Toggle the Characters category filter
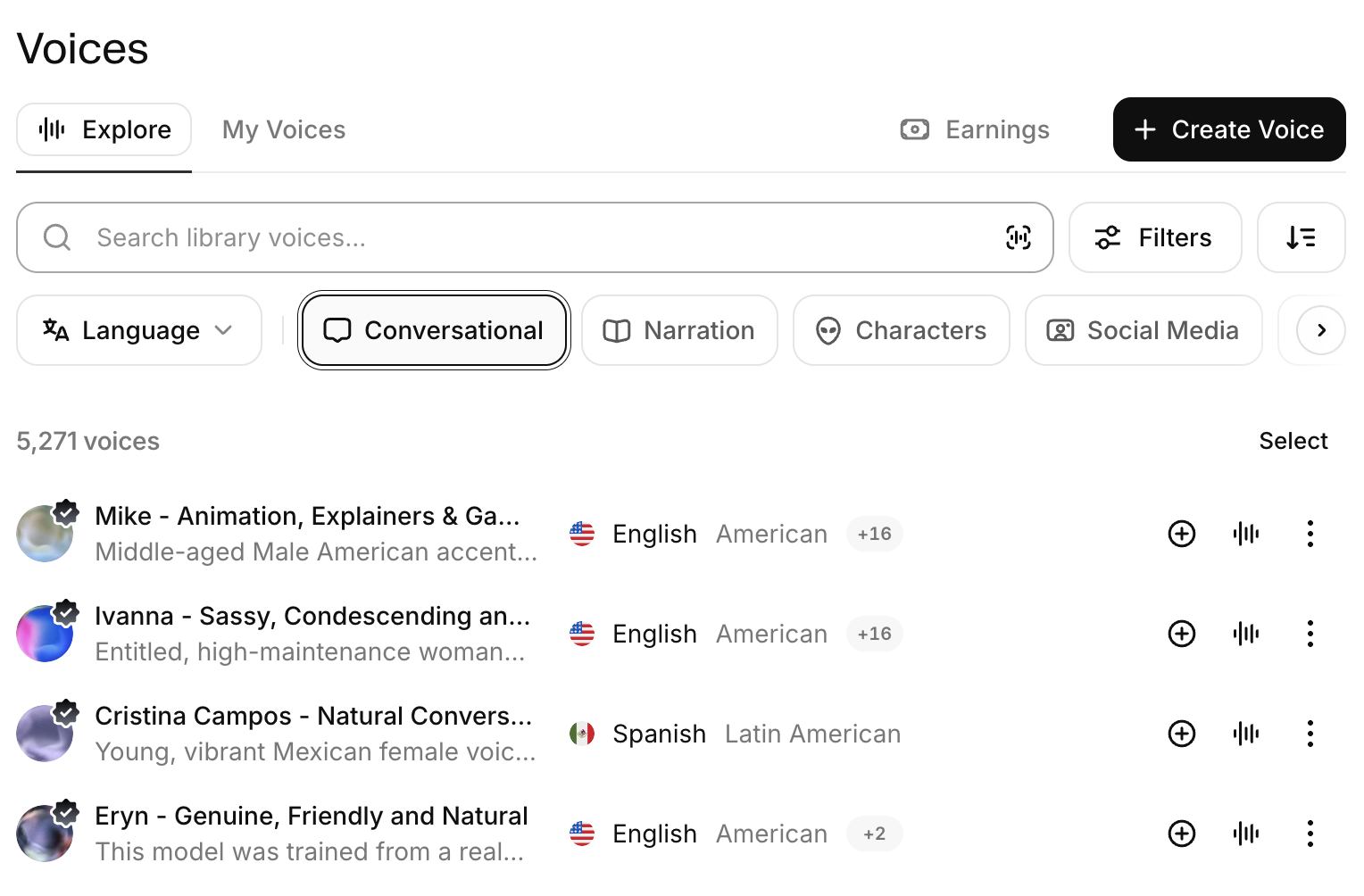 click(x=902, y=330)
